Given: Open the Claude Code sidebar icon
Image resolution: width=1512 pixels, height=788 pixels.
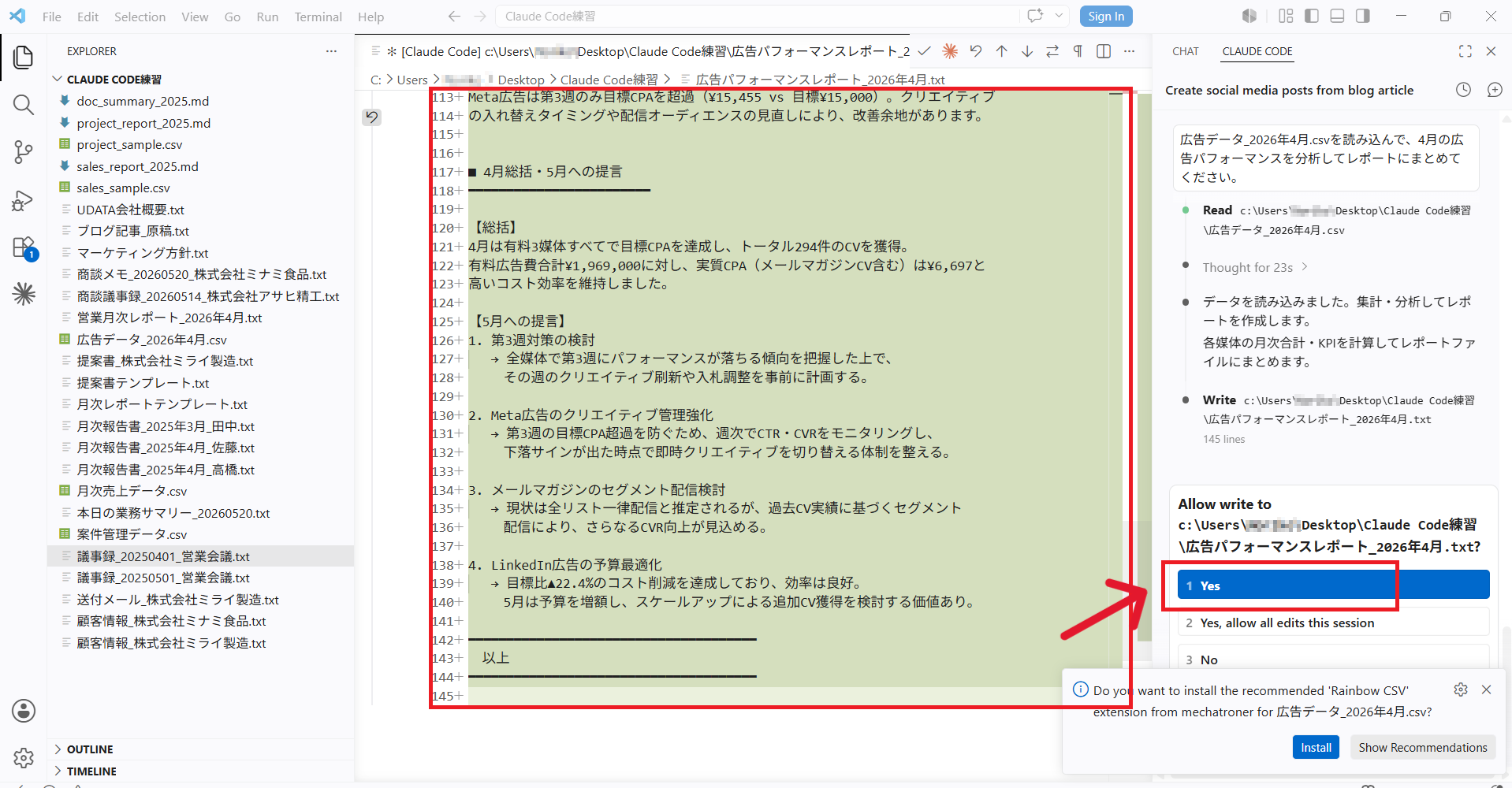Looking at the screenshot, I should point(24,294).
